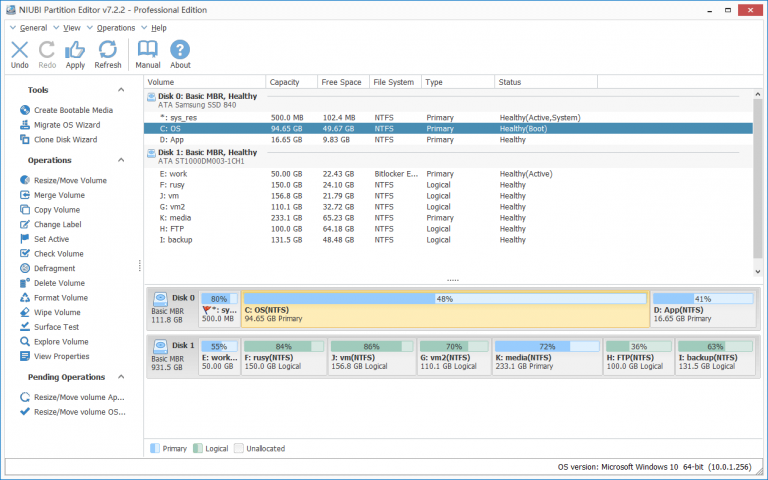The width and height of the screenshot is (768, 480).
Task: Collapse the Operations section
Action: click(121, 160)
